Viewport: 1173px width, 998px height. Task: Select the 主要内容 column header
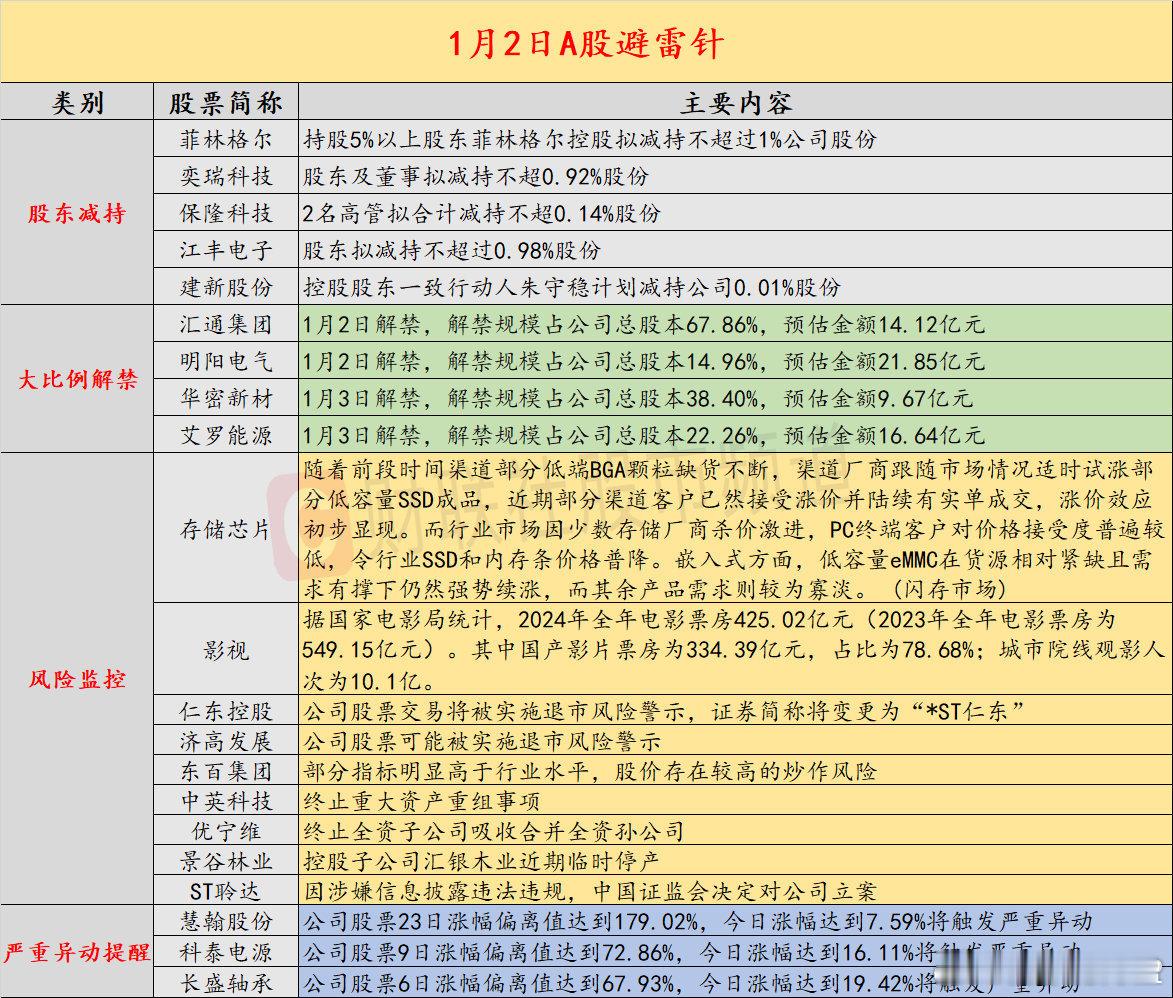point(735,102)
